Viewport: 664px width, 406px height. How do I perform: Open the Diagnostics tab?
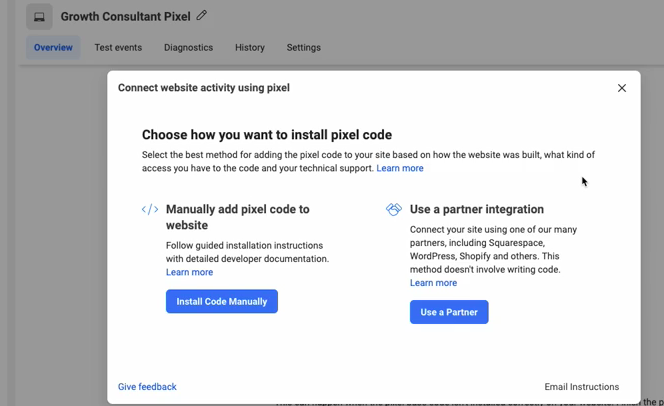188,47
